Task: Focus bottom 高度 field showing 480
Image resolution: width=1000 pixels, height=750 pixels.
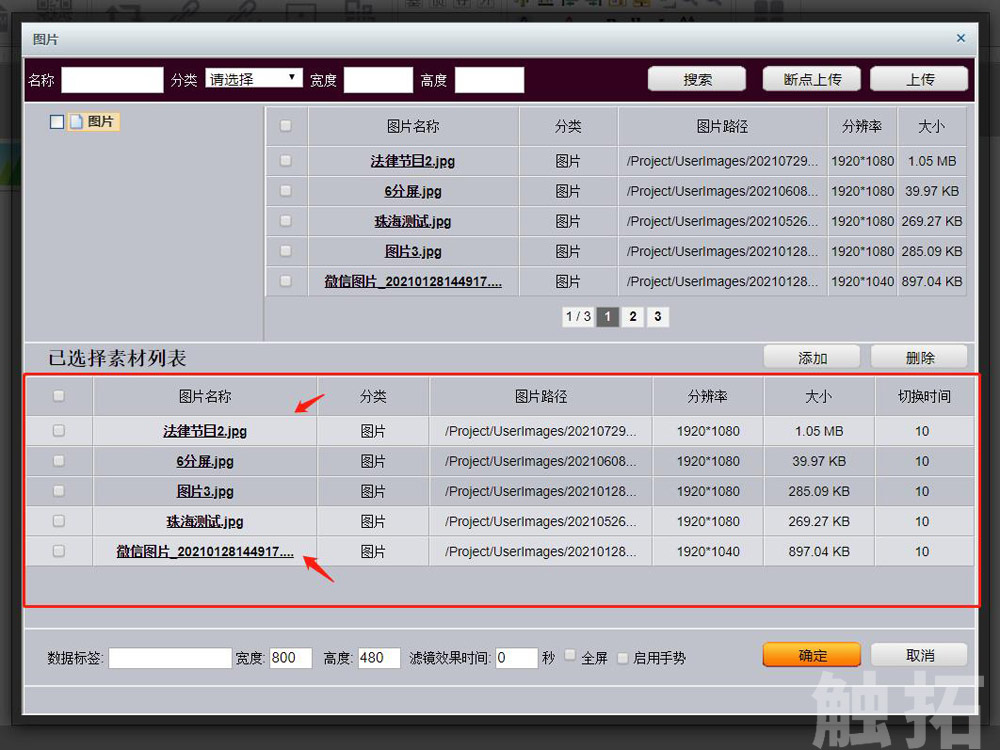Action: pyautogui.click(x=379, y=658)
